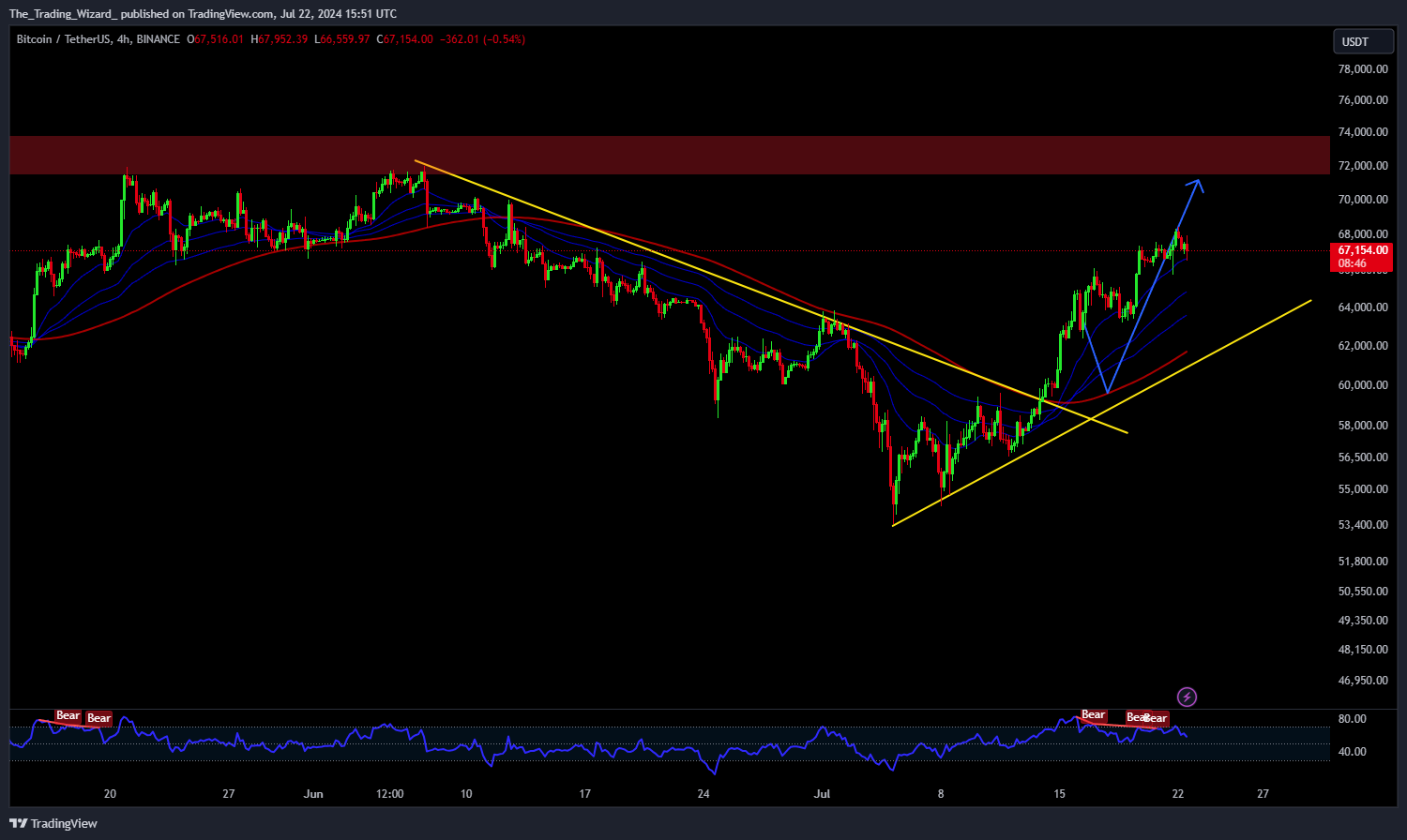Click the 68,000.00 price axis label

pos(1363,234)
